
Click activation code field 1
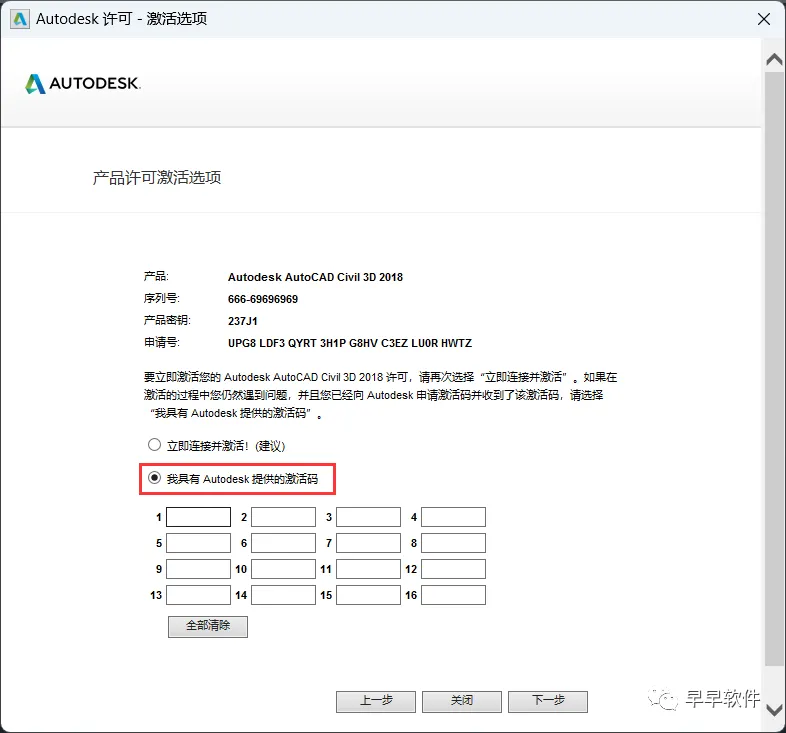click(199, 517)
